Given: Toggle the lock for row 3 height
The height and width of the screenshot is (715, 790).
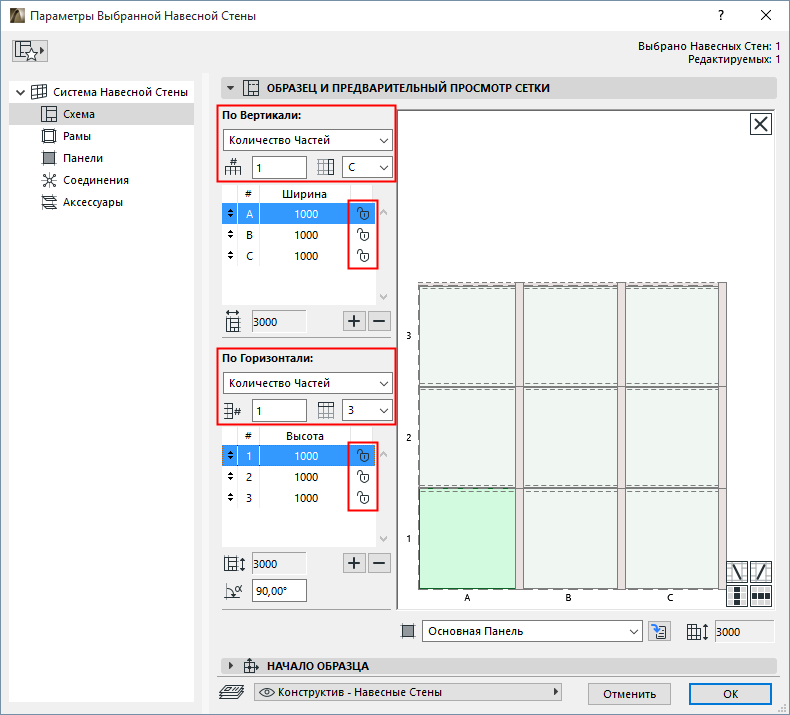Looking at the screenshot, I should pyautogui.click(x=363, y=498).
